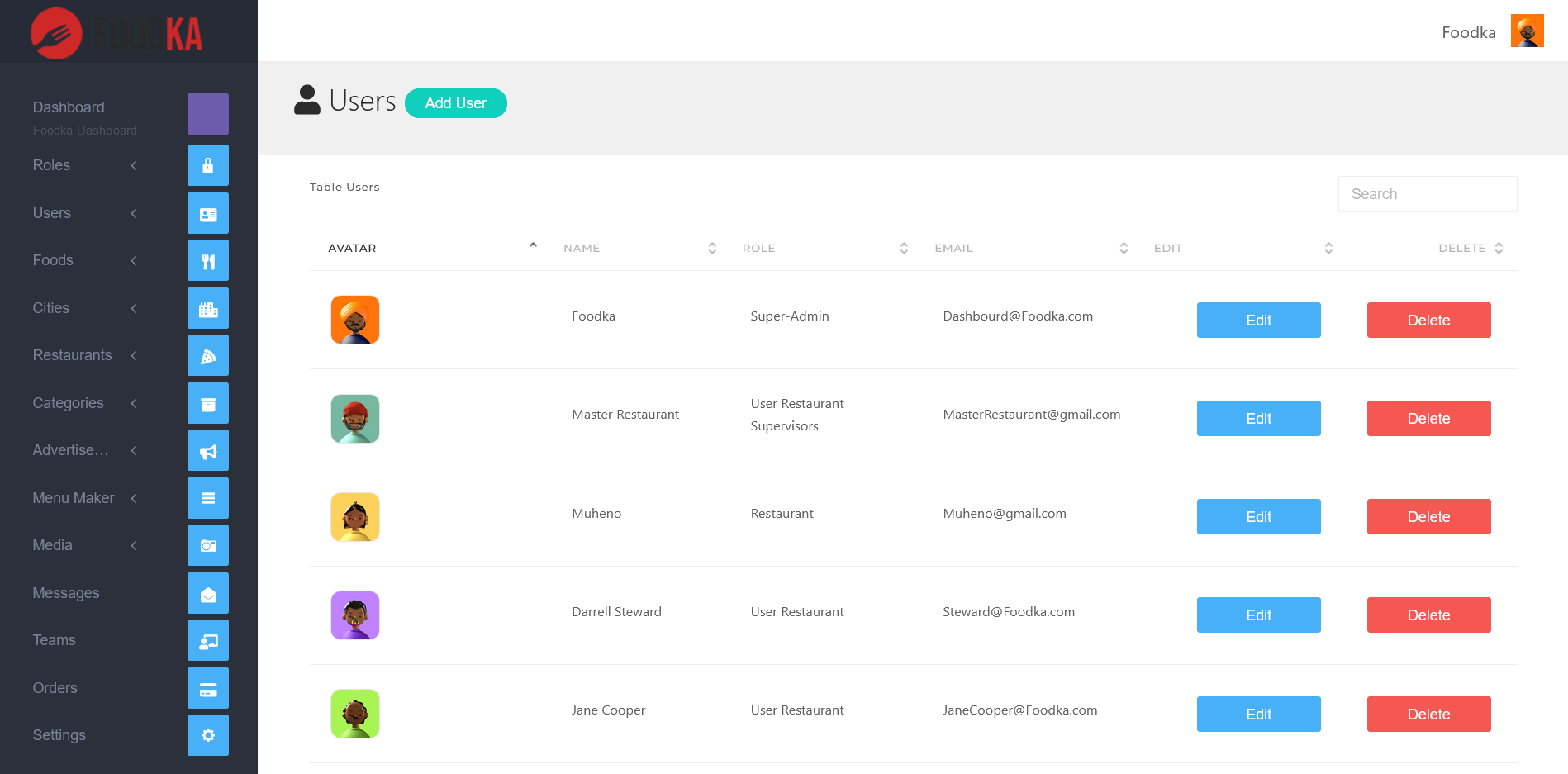This screenshot has width=1568, height=774.
Task: Click the Foods utensils icon
Action: point(208,261)
